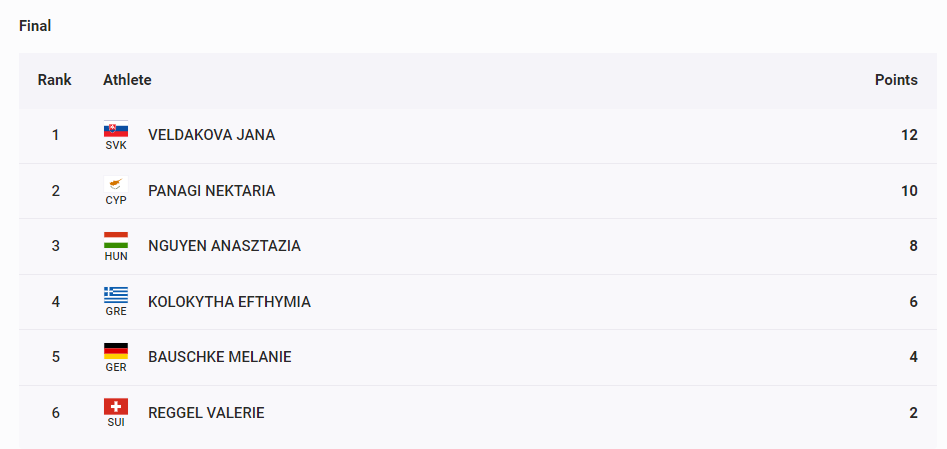The width and height of the screenshot is (947, 449).
Task: Open athlete VELDAKOVA JANA
Action: (211, 135)
